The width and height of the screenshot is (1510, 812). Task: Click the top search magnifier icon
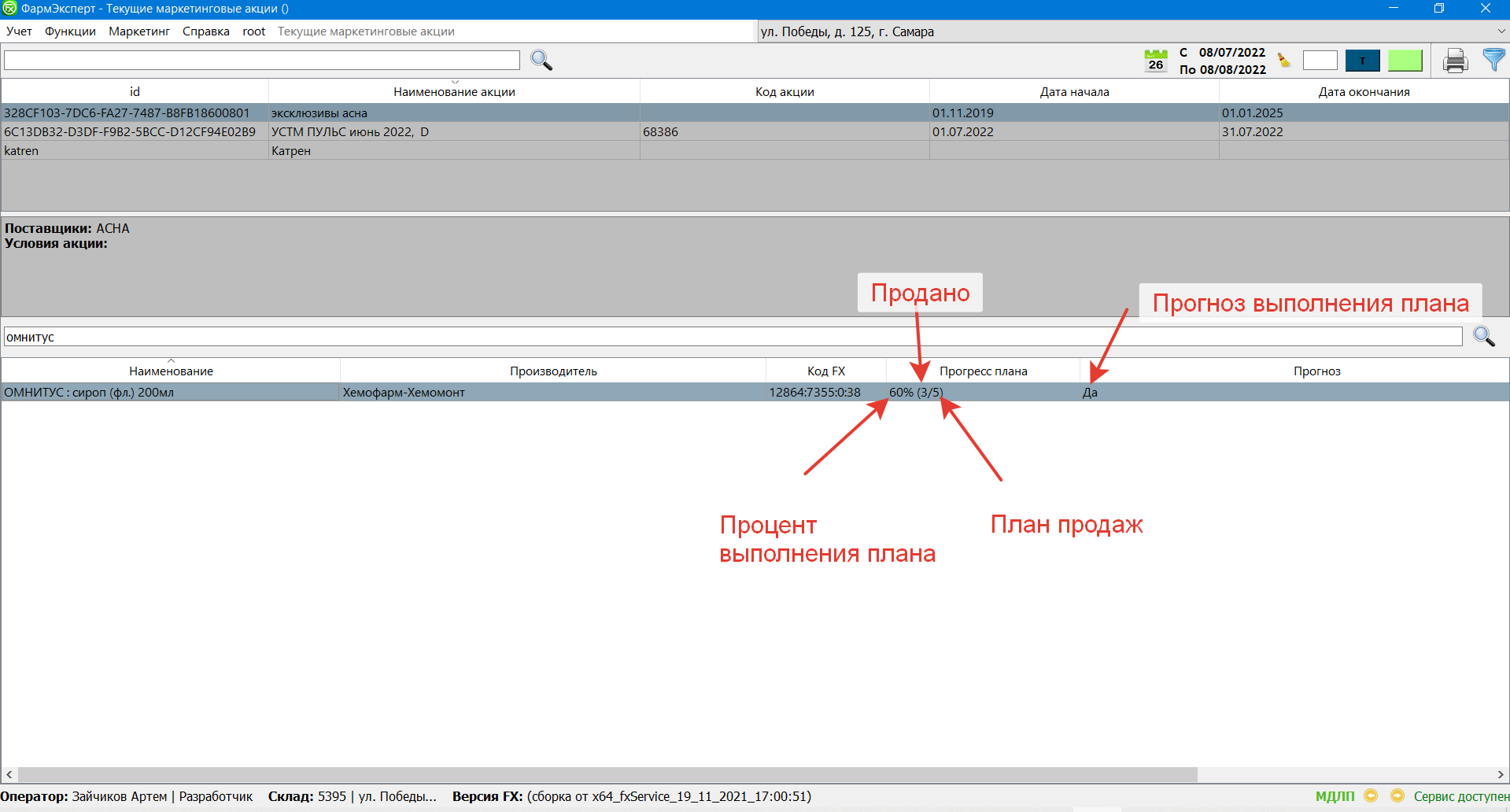tap(541, 61)
